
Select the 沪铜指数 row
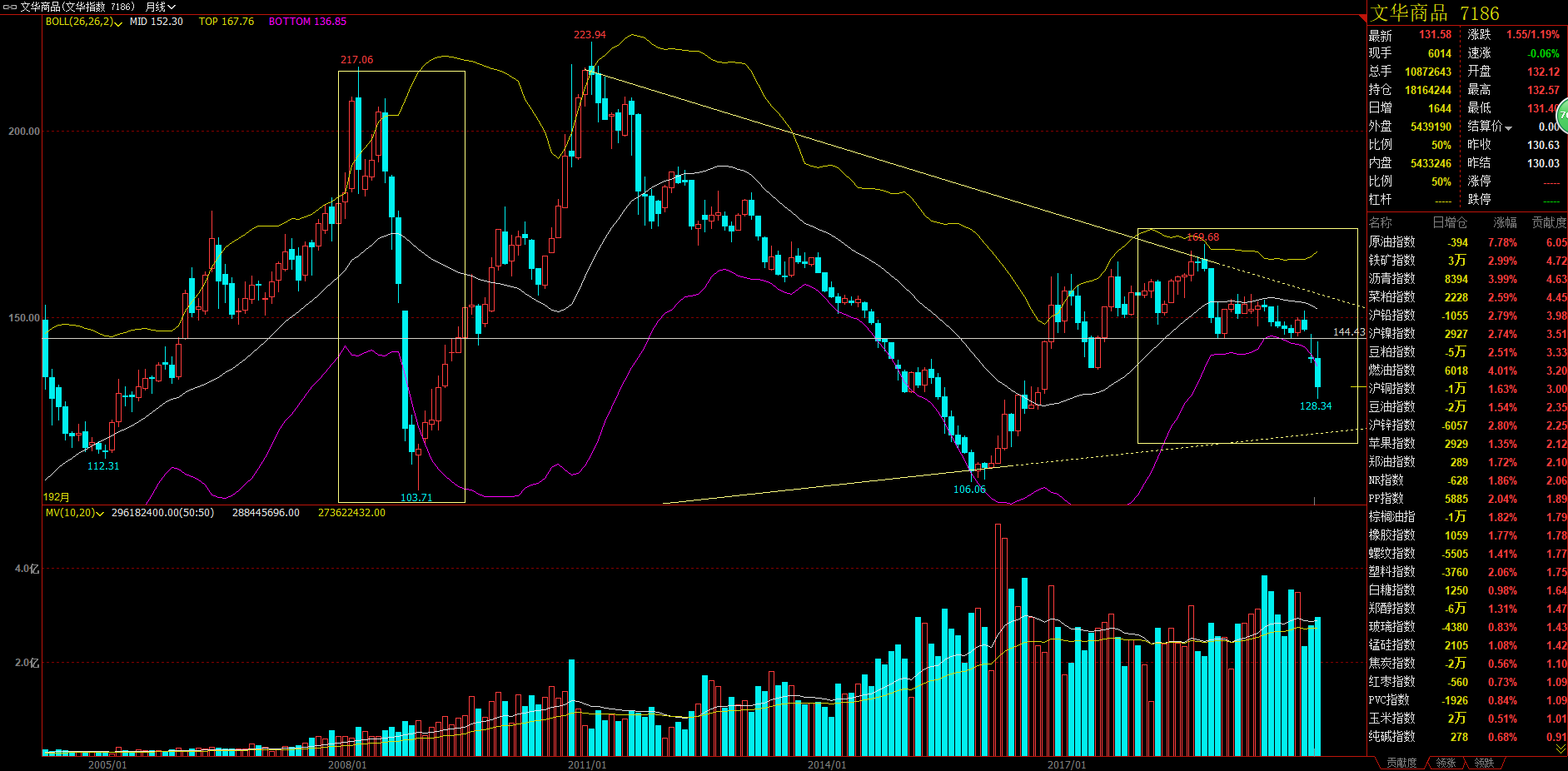1467,389
